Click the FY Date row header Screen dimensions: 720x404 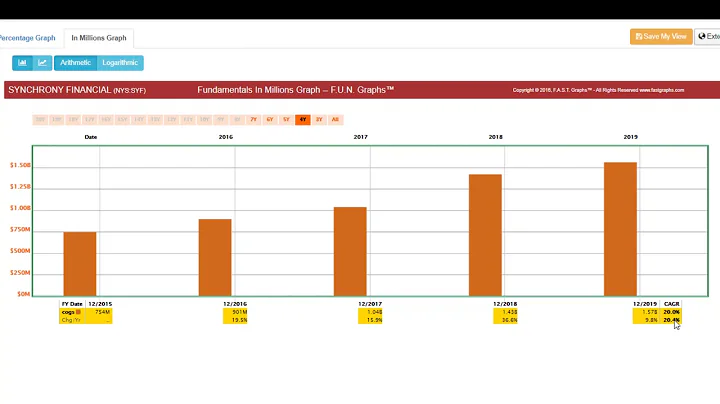pos(72,304)
